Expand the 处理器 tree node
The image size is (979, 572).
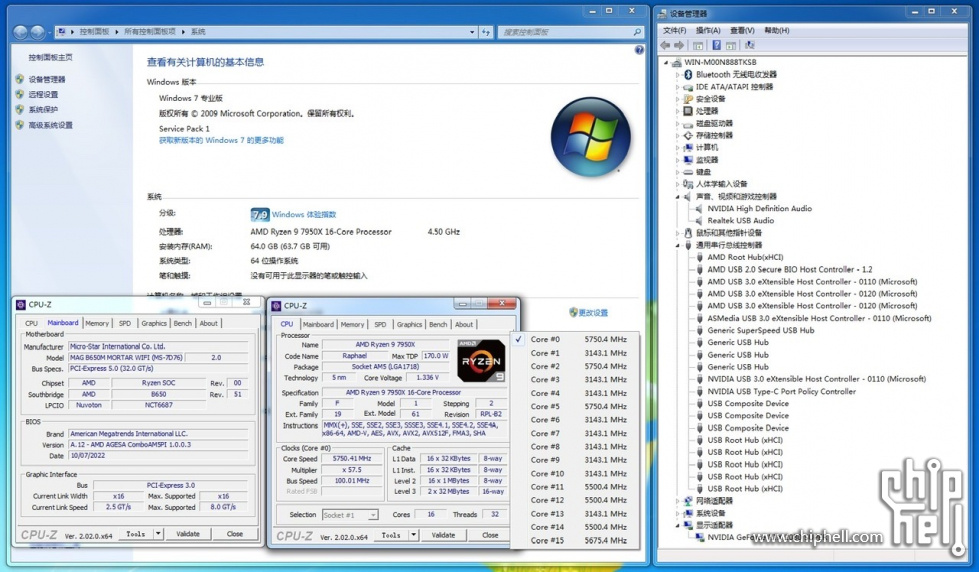click(x=677, y=111)
